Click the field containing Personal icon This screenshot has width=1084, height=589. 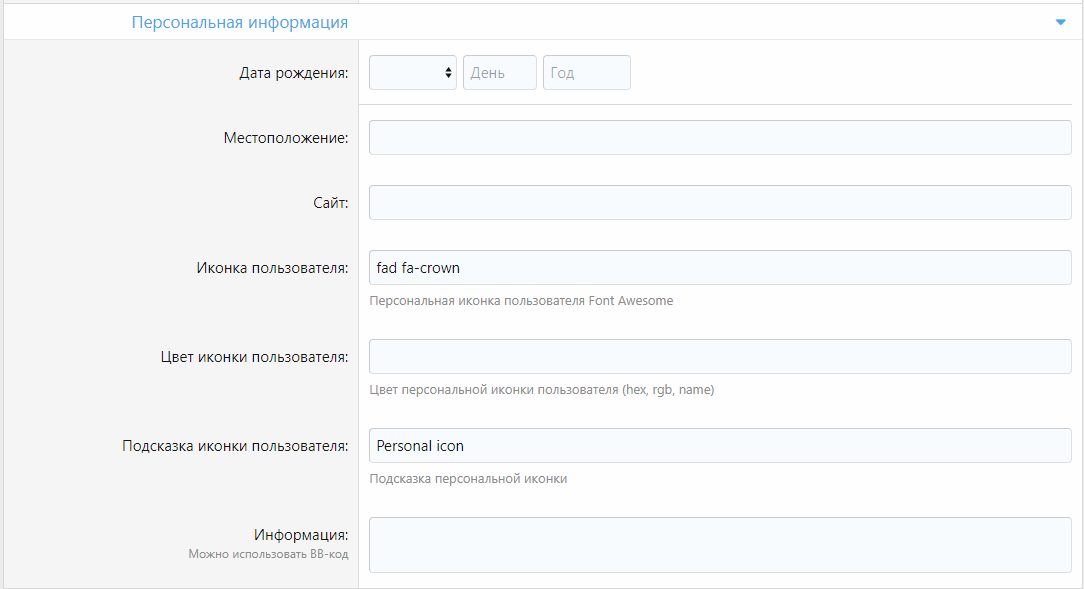(719, 446)
